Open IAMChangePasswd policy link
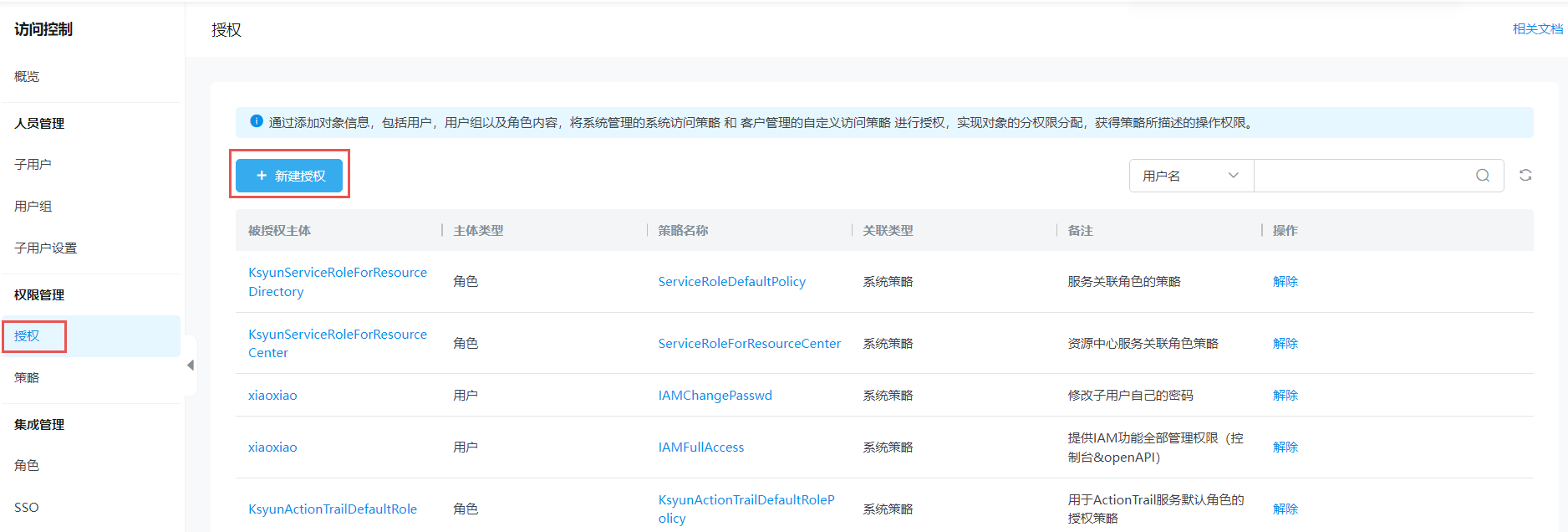 (715, 396)
